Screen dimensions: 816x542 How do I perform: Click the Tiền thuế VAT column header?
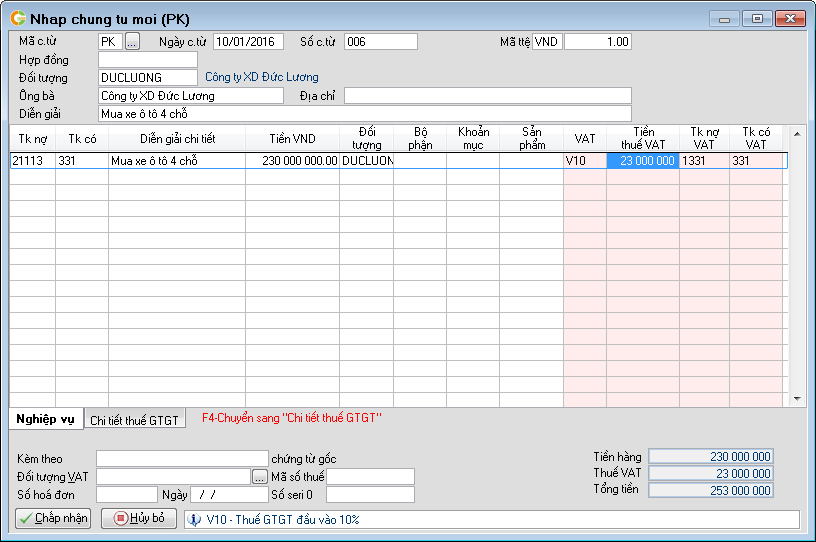click(643, 138)
